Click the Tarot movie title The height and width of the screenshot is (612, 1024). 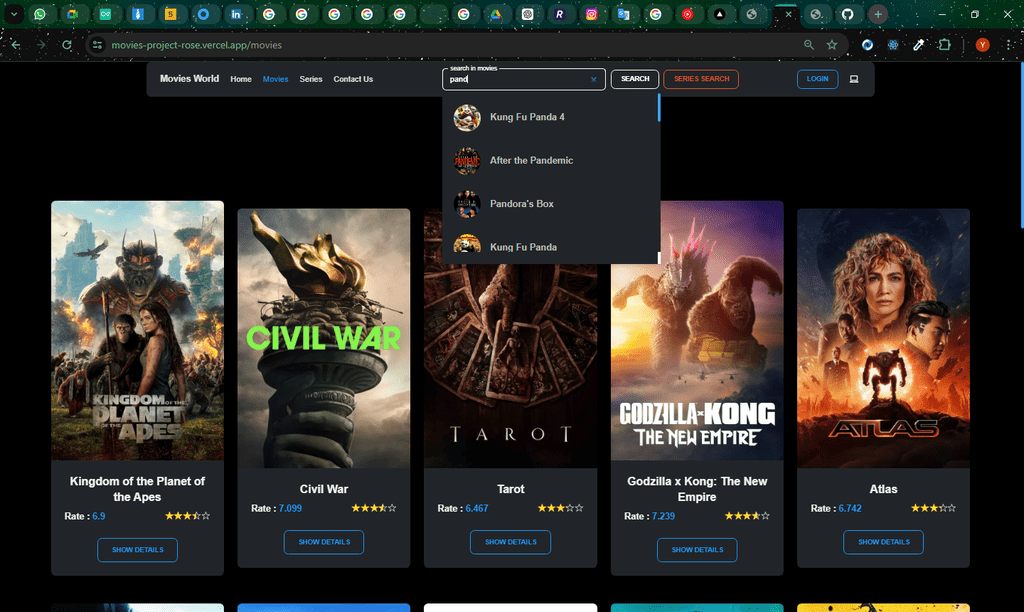[x=511, y=489]
